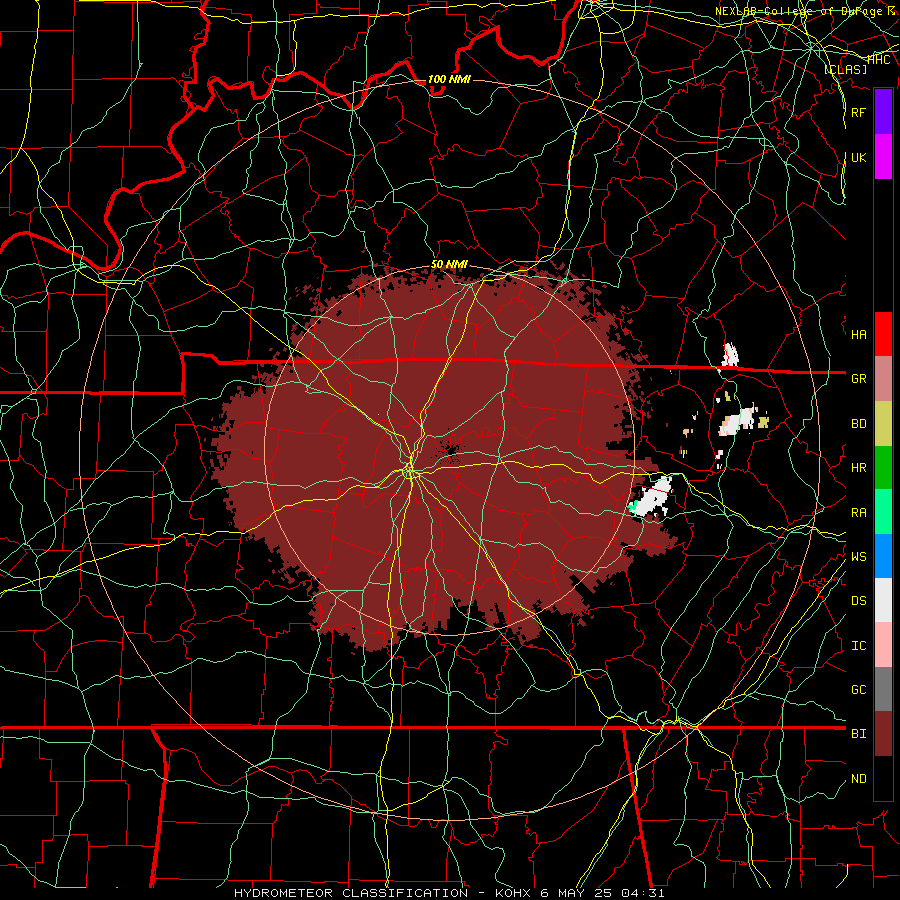Screen dimensions: 900x900
Task: Click the "HA" legend label text
Action: (858, 335)
